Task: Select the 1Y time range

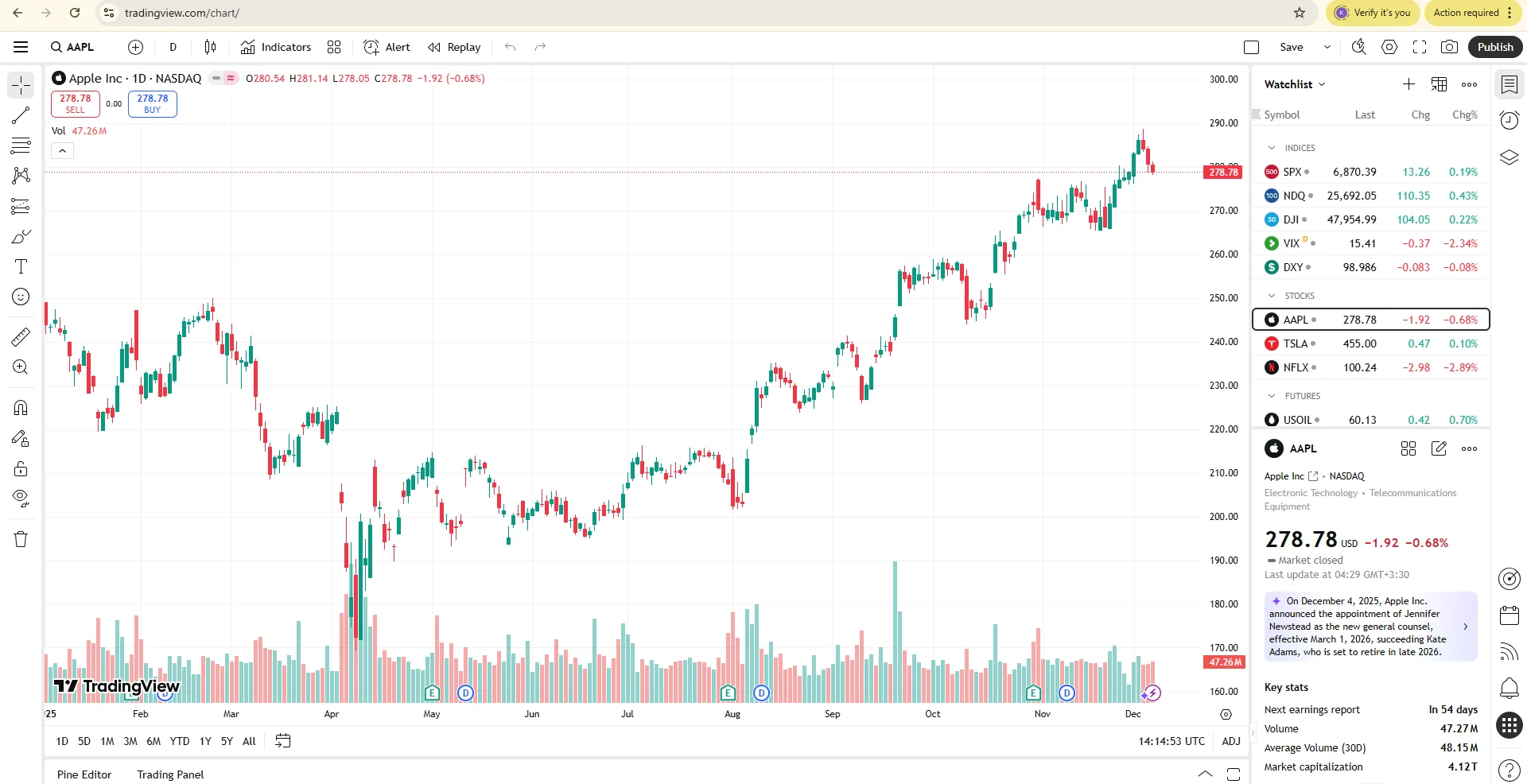Action: click(205, 741)
